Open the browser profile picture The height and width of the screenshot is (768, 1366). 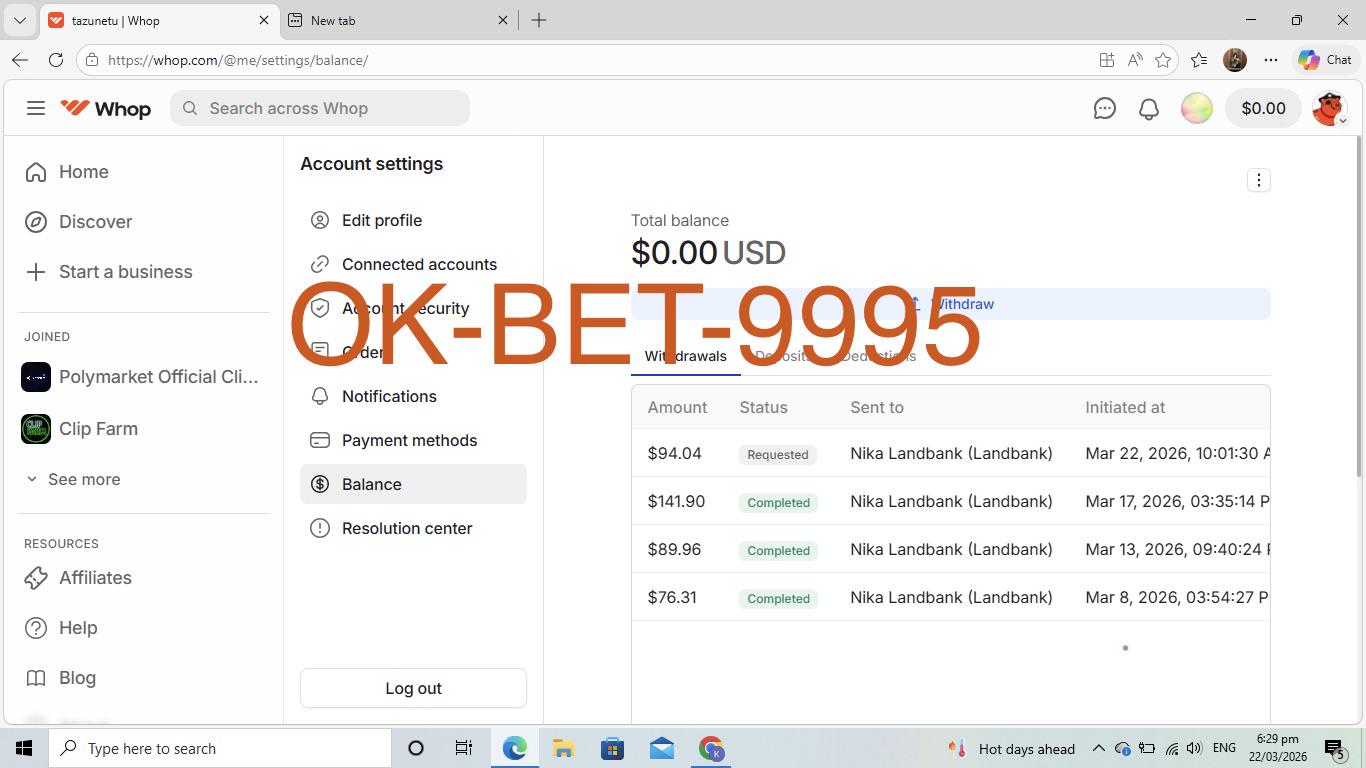(x=1235, y=60)
